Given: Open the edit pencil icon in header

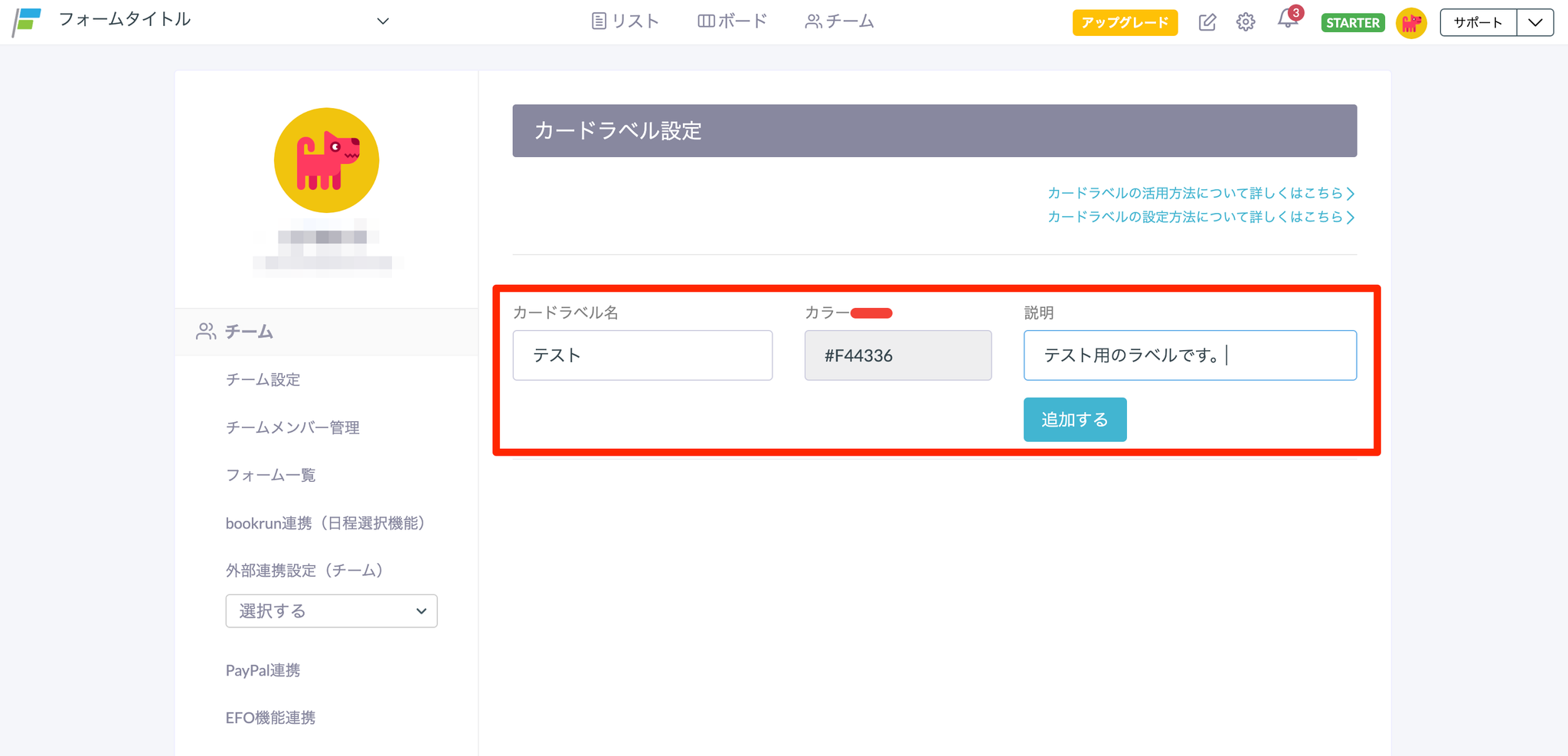Looking at the screenshot, I should click(x=1207, y=22).
